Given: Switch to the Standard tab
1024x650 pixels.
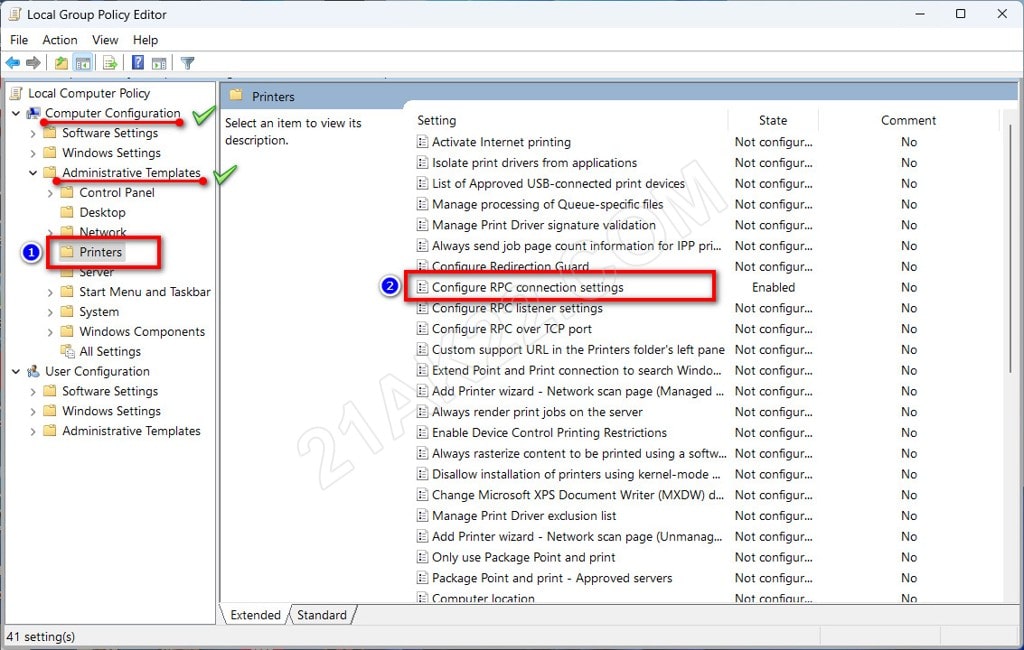Looking at the screenshot, I should click(321, 615).
